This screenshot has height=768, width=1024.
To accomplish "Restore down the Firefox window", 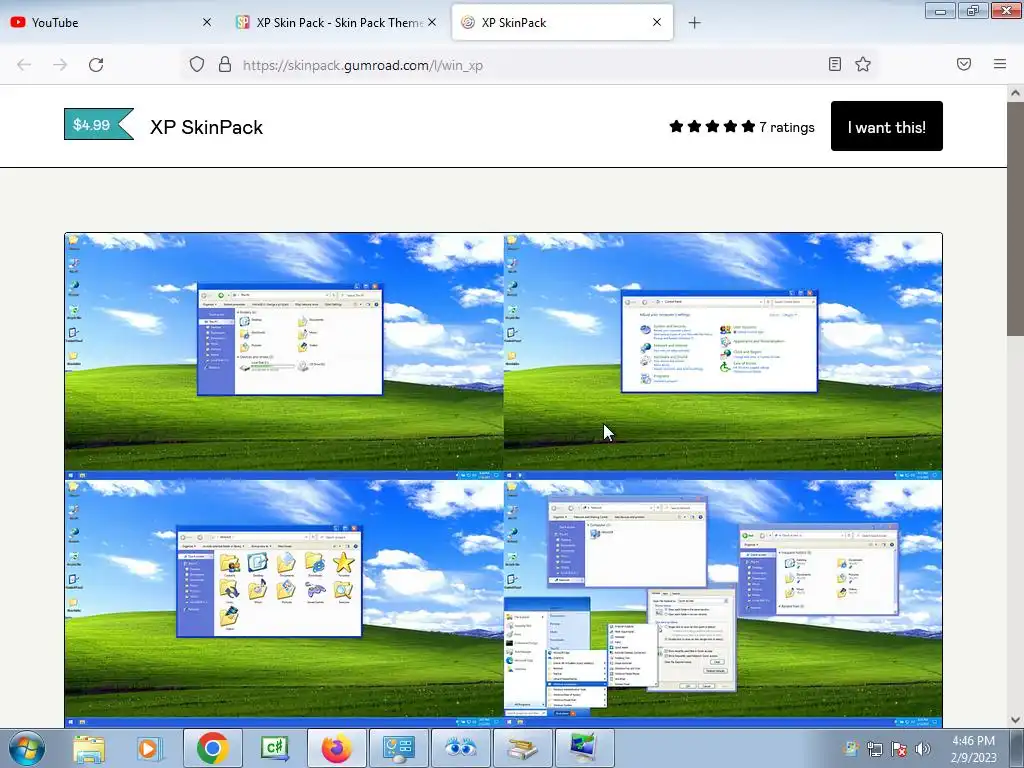I will point(973,10).
